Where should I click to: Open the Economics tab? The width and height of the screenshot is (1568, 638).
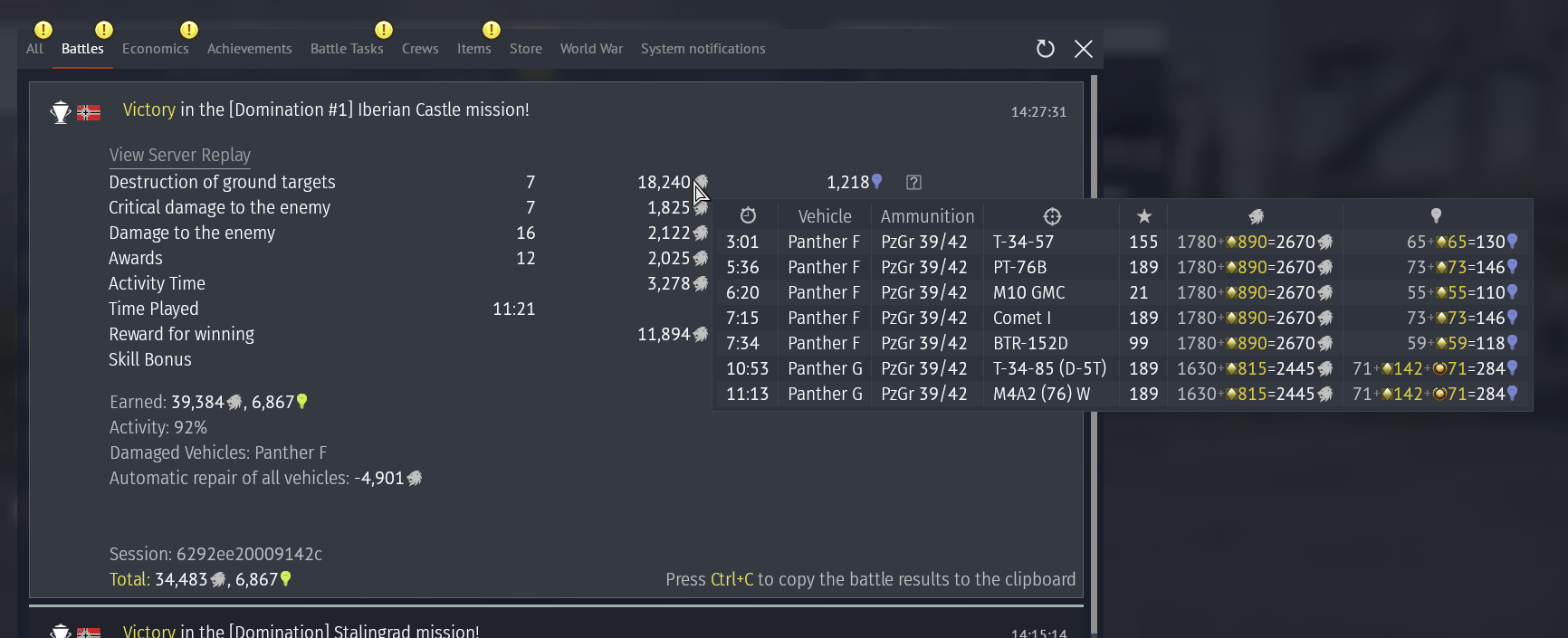tap(156, 49)
